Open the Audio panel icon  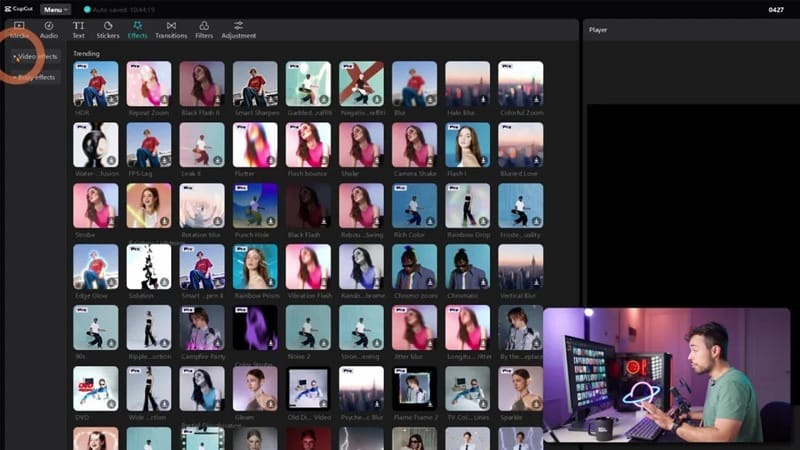click(x=48, y=26)
